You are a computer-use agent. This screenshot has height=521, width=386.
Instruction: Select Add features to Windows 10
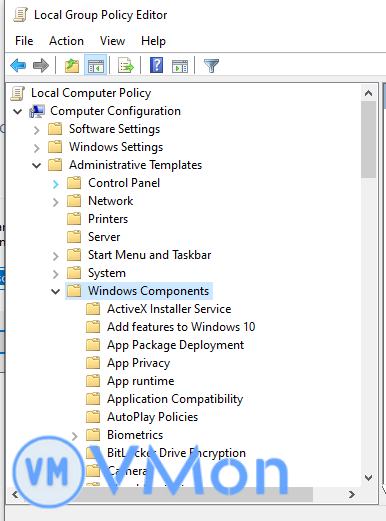coord(181,327)
